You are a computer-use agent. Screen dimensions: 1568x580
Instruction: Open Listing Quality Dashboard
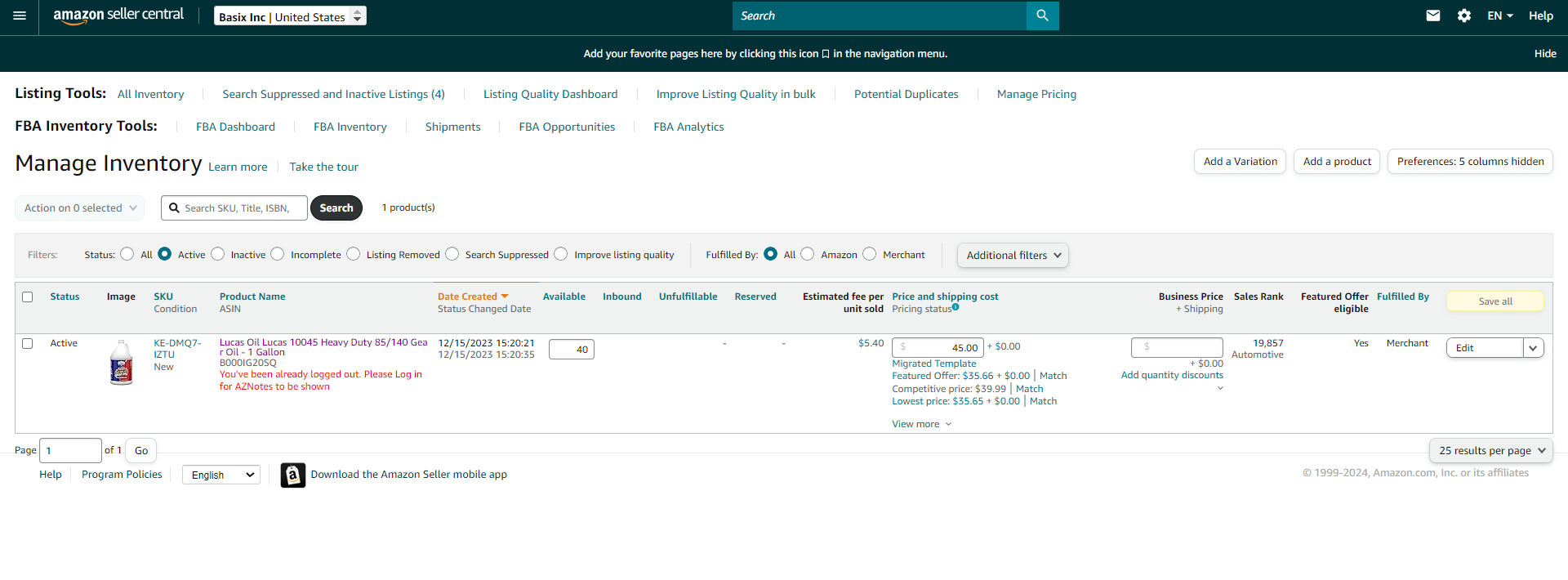[550, 94]
